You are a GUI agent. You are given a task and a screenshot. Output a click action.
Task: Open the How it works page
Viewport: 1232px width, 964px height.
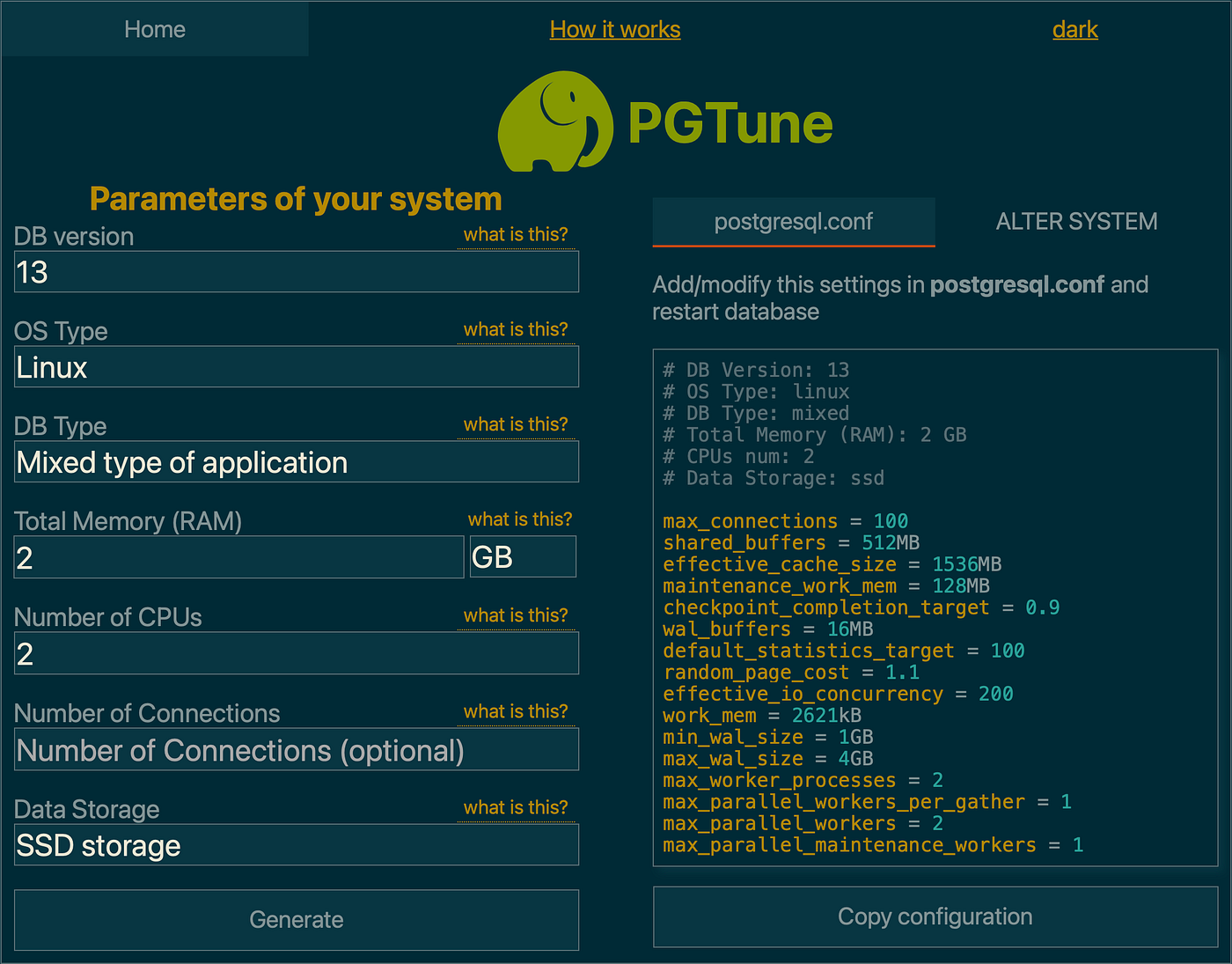[614, 29]
